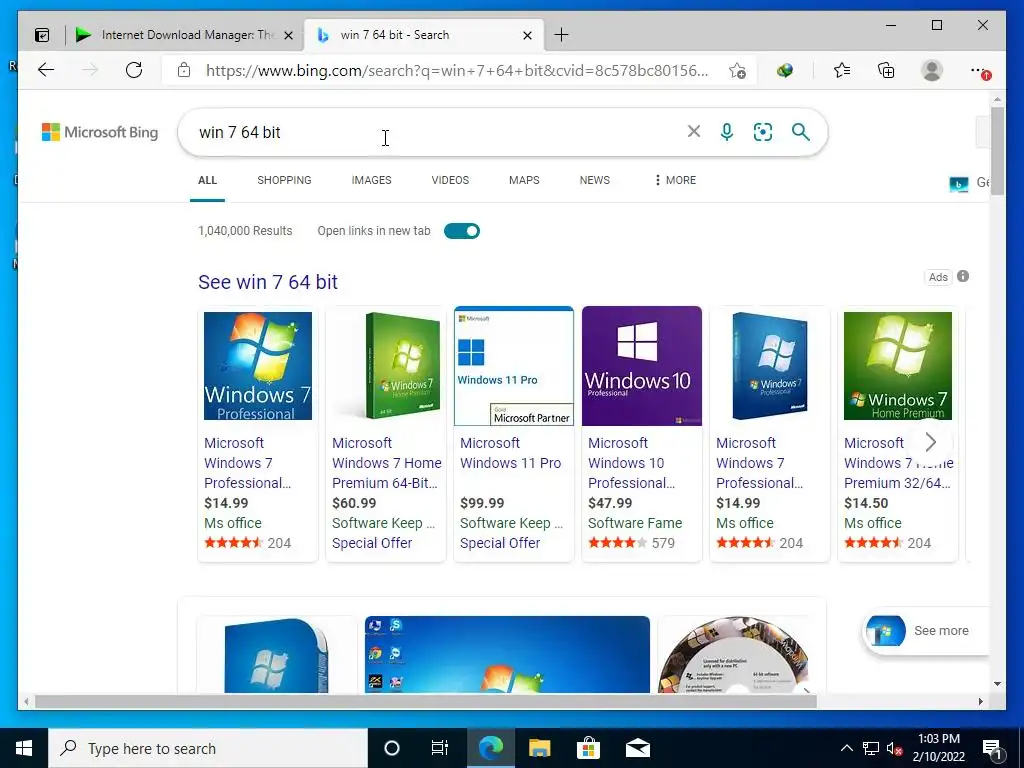
Task: Click the See more button
Action: [x=926, y=631]
